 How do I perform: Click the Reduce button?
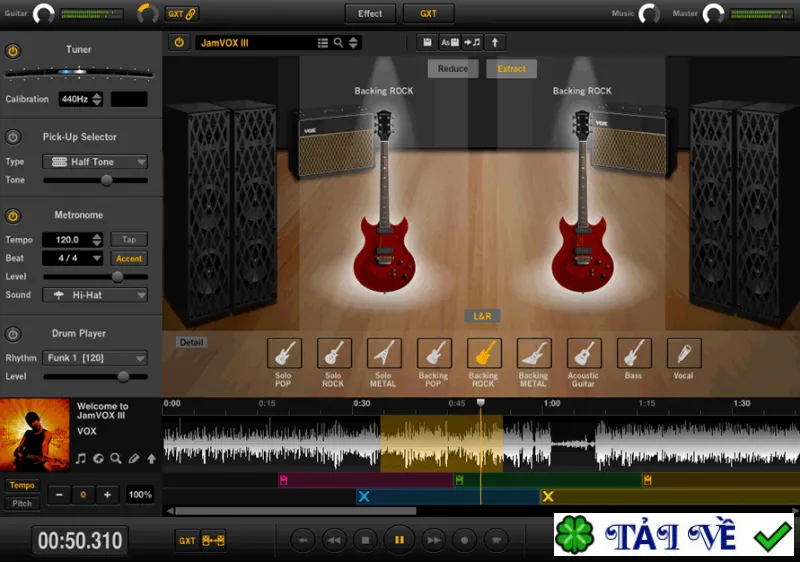[453, 69]
